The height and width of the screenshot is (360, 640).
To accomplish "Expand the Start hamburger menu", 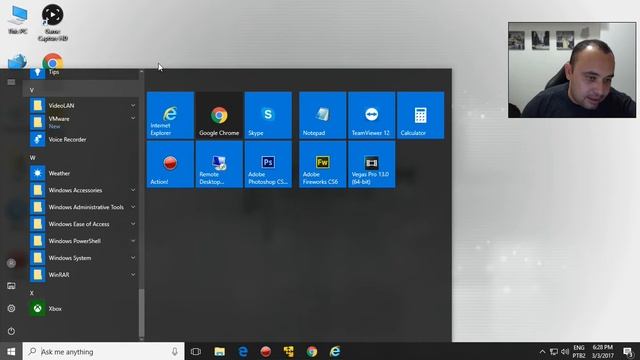I will click(x=11, y=82).
